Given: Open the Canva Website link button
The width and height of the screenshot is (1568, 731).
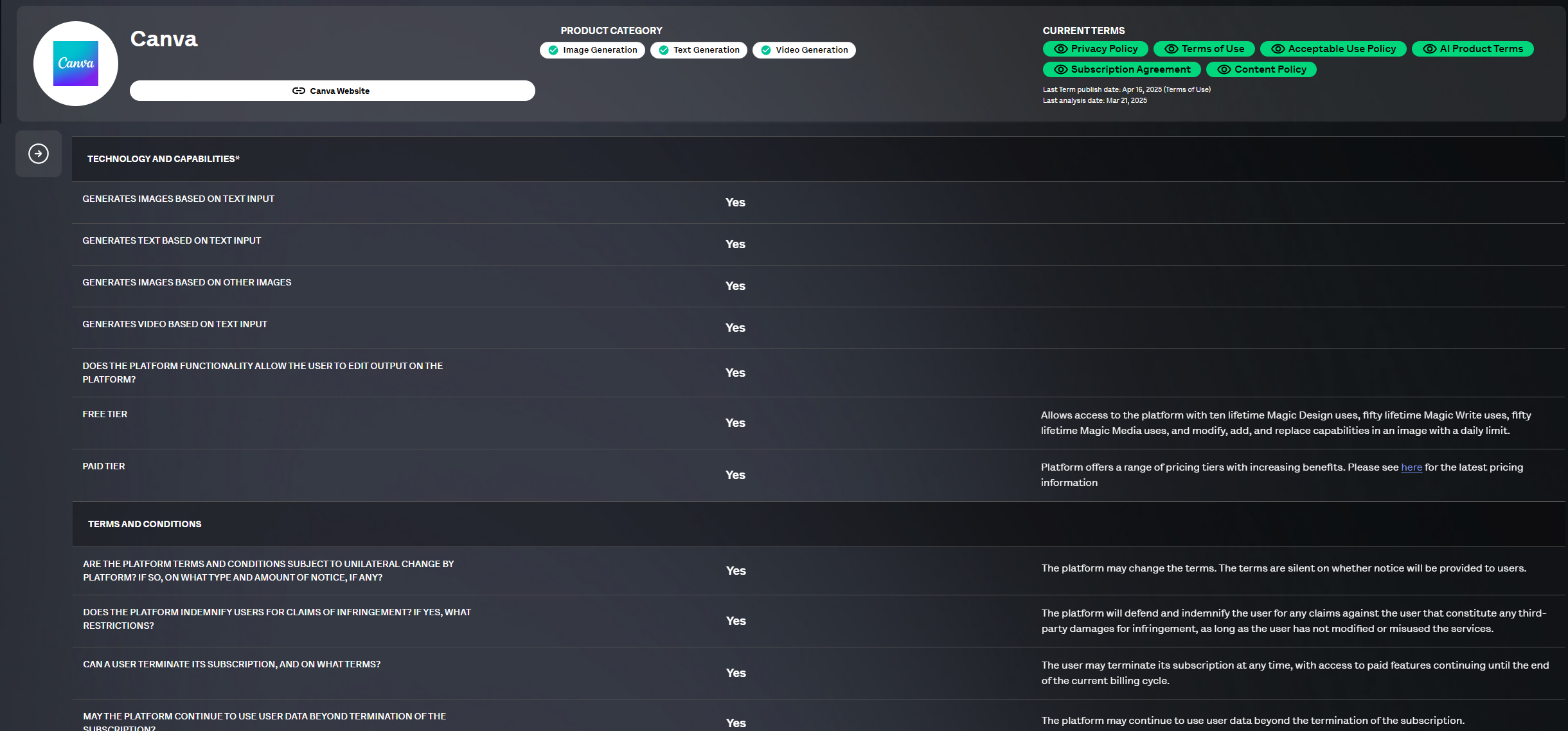Looking at the screenshot, I should [x=332, y=91].
